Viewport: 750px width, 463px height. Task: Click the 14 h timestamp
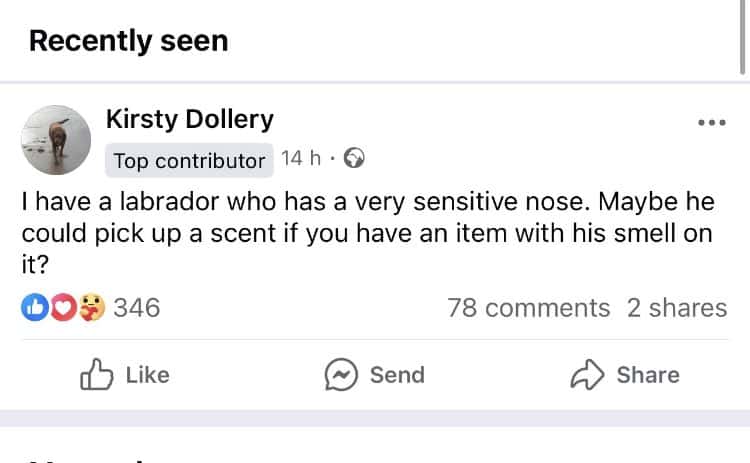(x=300, y=158)
